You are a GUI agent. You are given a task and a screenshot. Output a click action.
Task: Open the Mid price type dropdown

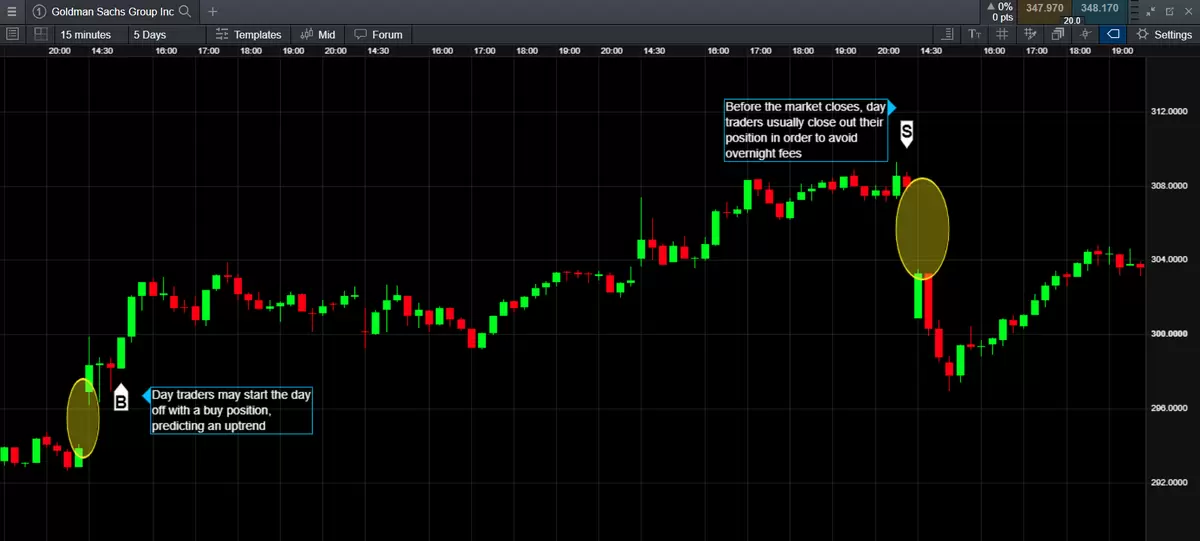click(x=318, y=34)
